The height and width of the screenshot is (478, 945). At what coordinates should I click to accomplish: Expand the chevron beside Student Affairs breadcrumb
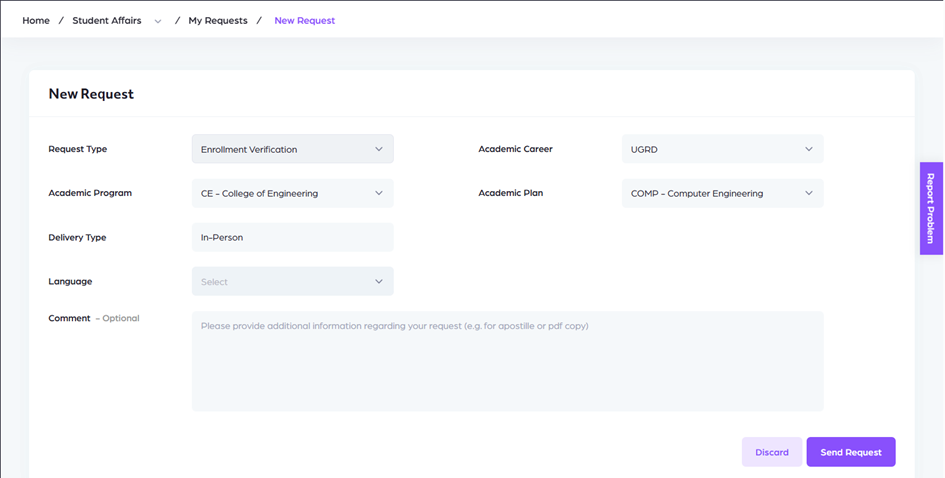click(158, 21)
